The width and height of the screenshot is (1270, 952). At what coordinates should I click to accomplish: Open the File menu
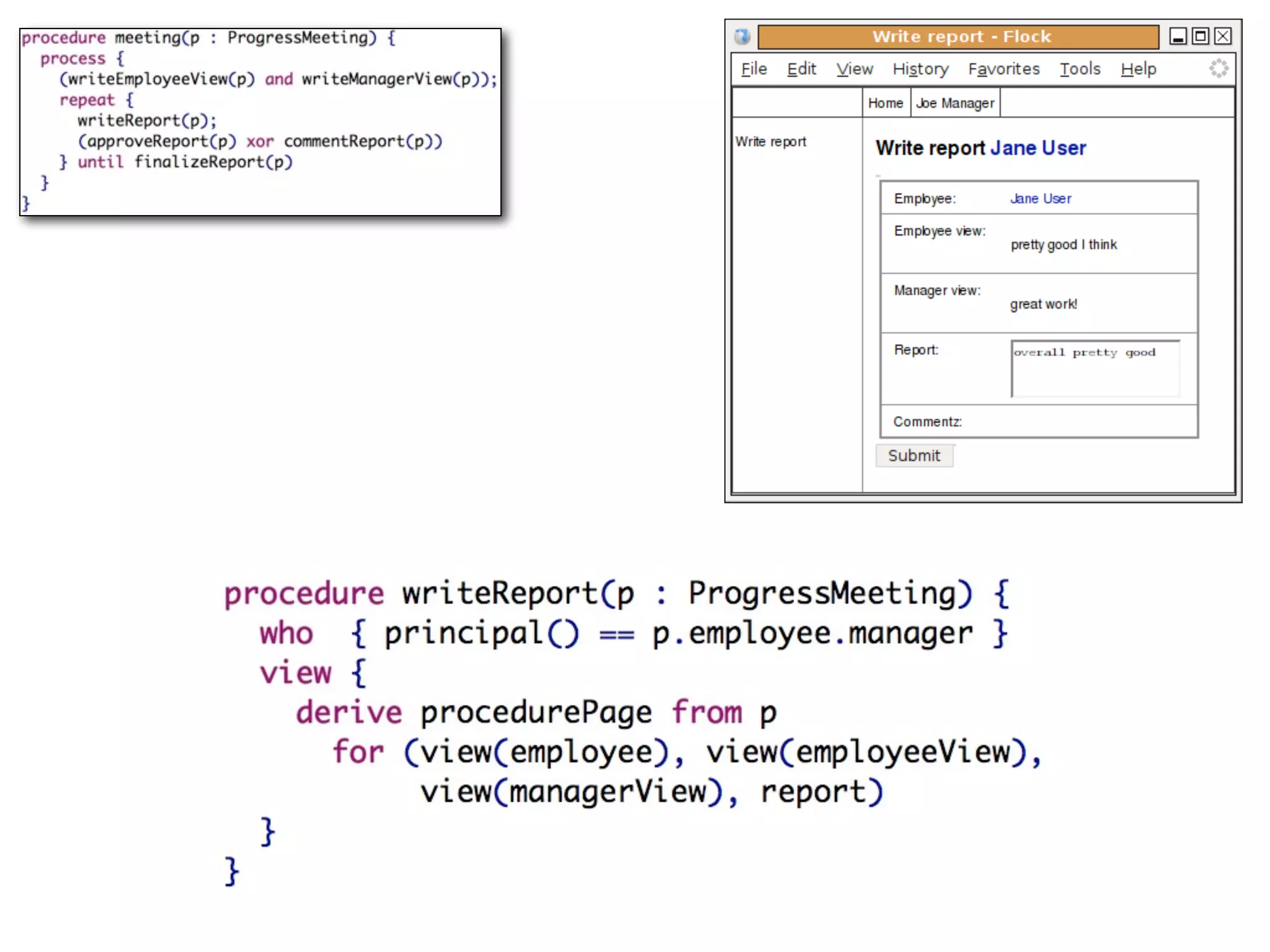click(x=754, y=69)
